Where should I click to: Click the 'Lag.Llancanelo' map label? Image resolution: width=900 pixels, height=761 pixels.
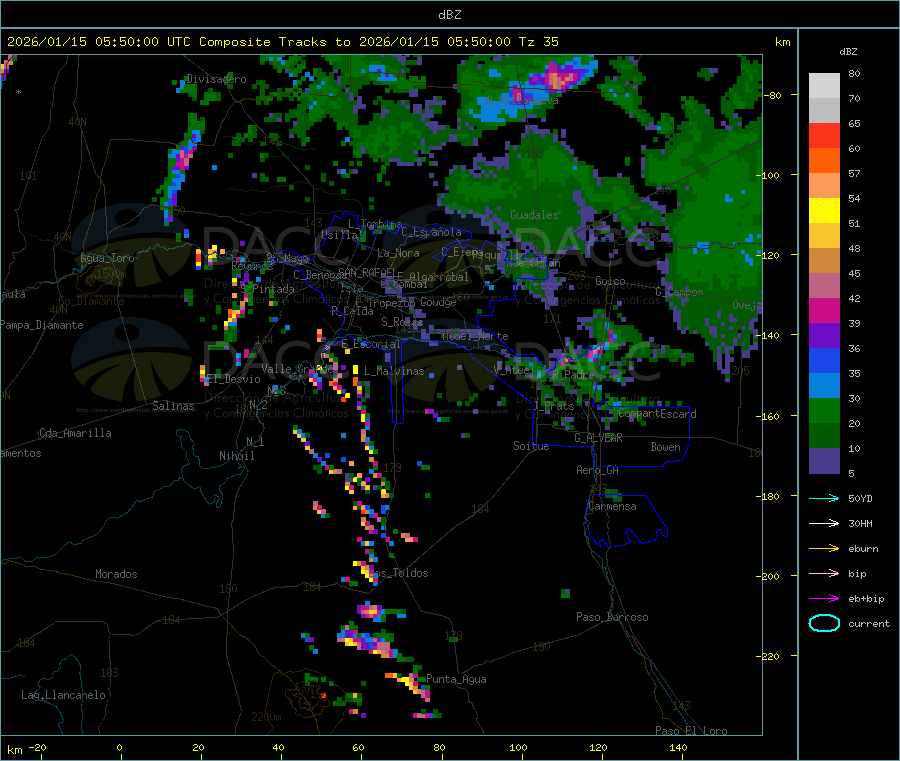[63, 695]
